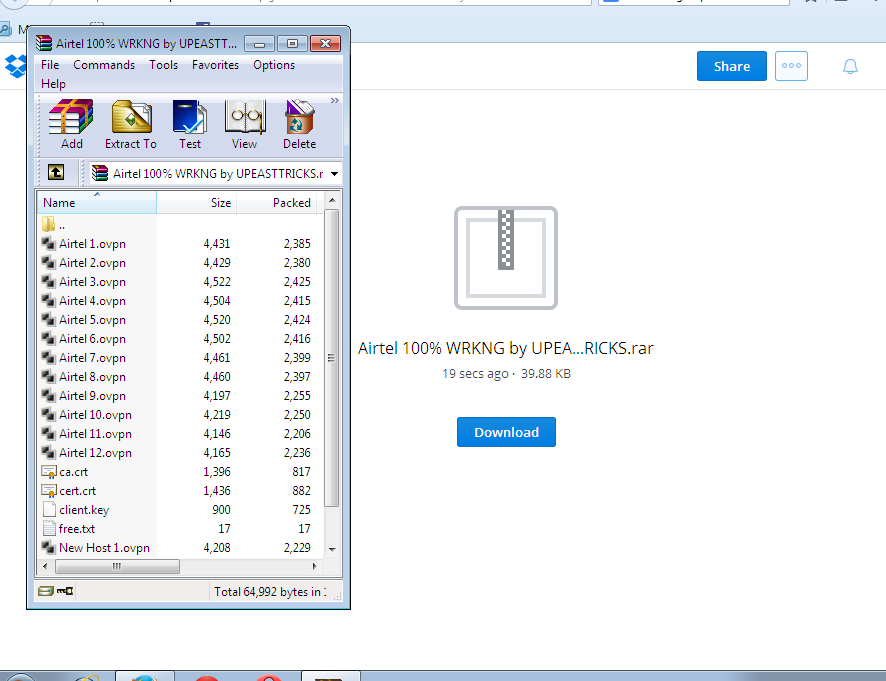Sort files by the Packed column header

click(276, 202)
